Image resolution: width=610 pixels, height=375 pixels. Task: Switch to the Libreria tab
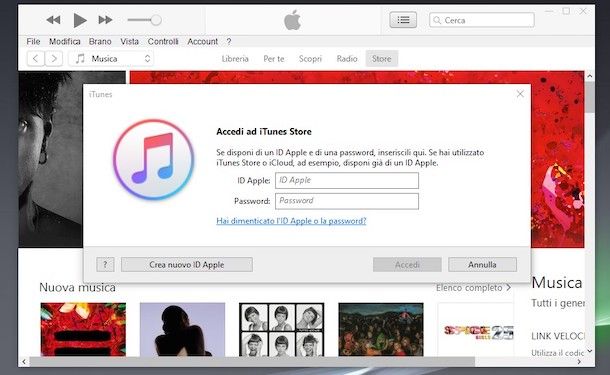tap(235, 59)
